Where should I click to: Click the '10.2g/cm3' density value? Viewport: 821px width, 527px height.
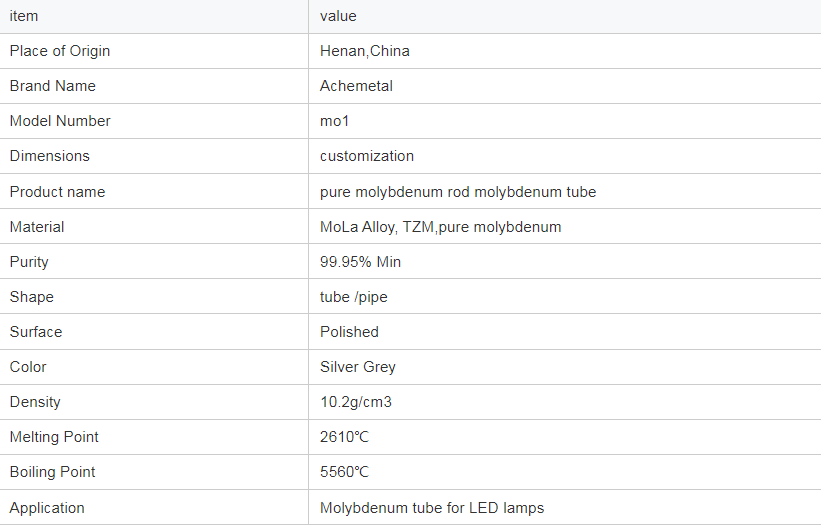[x=357, y=402]
